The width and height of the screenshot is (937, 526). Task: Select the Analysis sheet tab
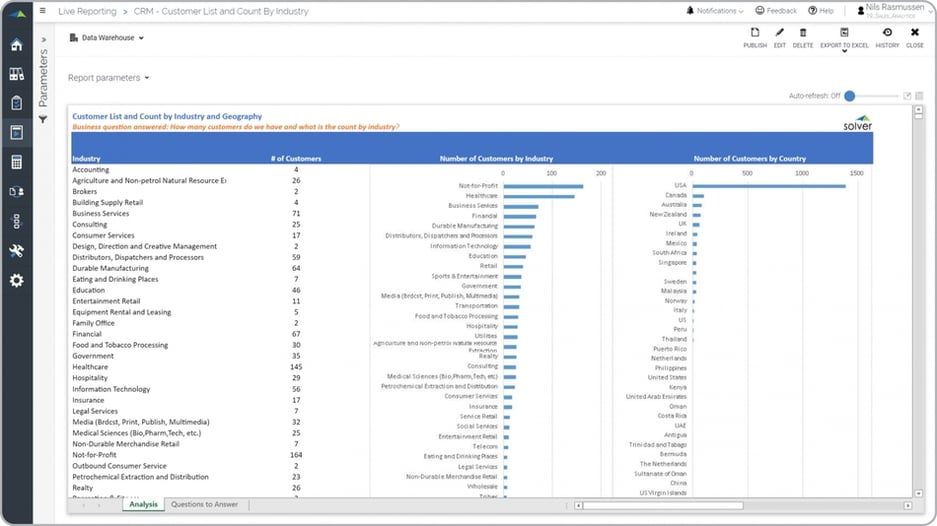click(x=143, y=505)
